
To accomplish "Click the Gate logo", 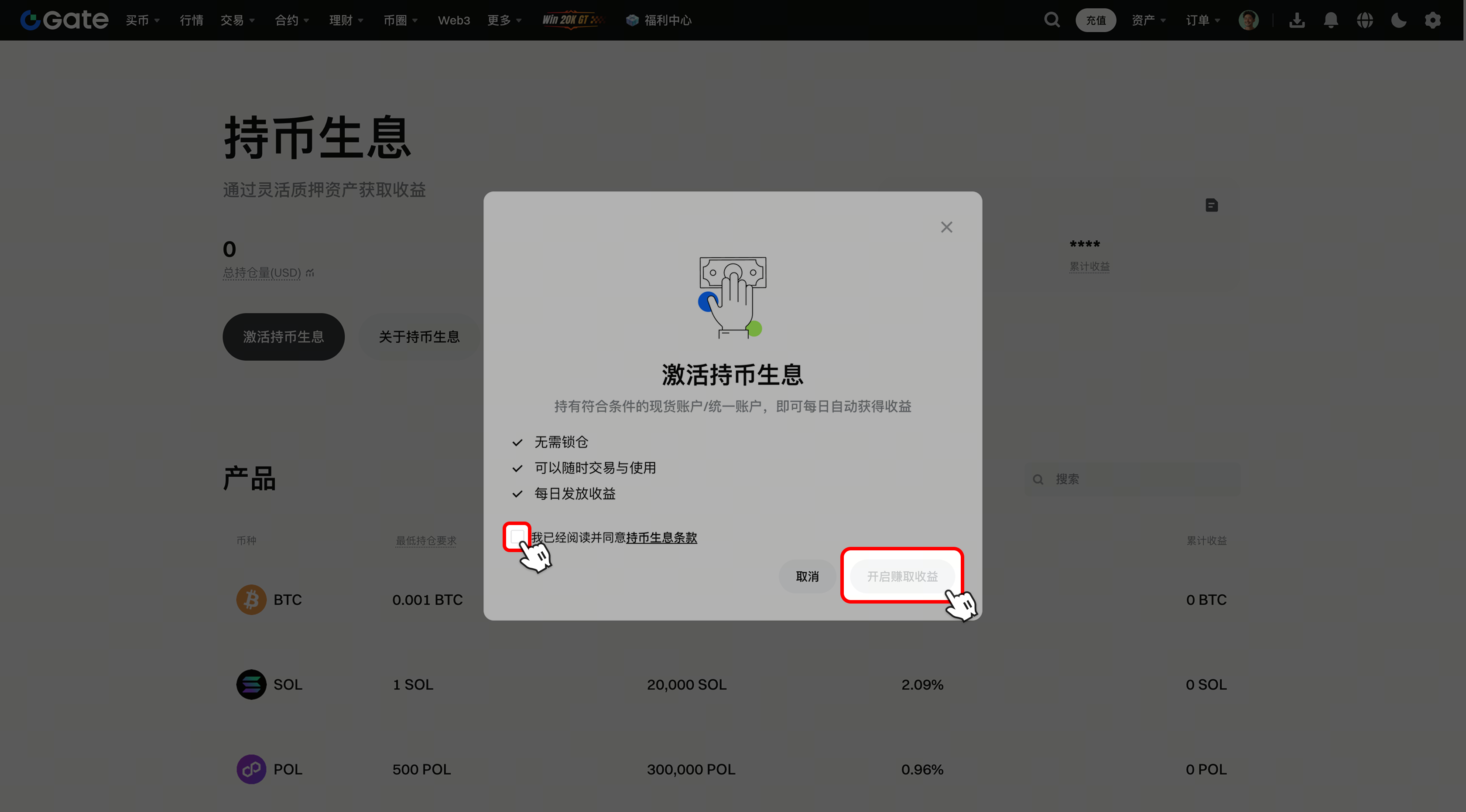I will (64, 20).
